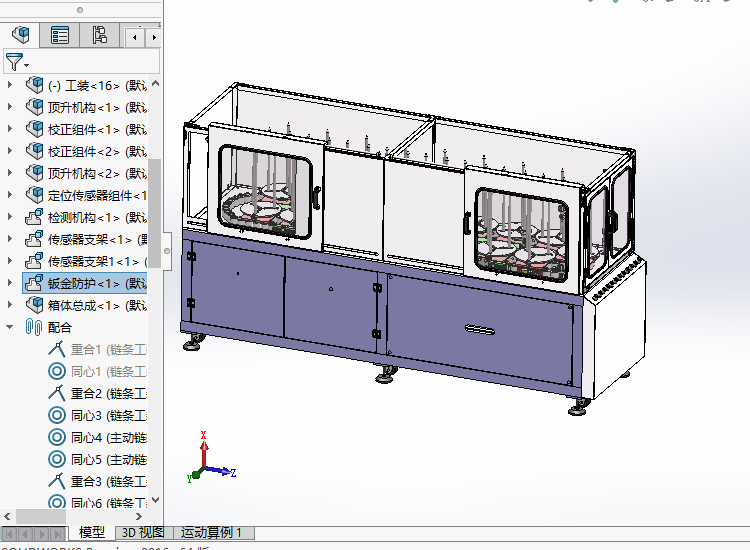Click the 工装<16> assembly icon
This screenshot has height=550, width=750.
coord(34,85)
